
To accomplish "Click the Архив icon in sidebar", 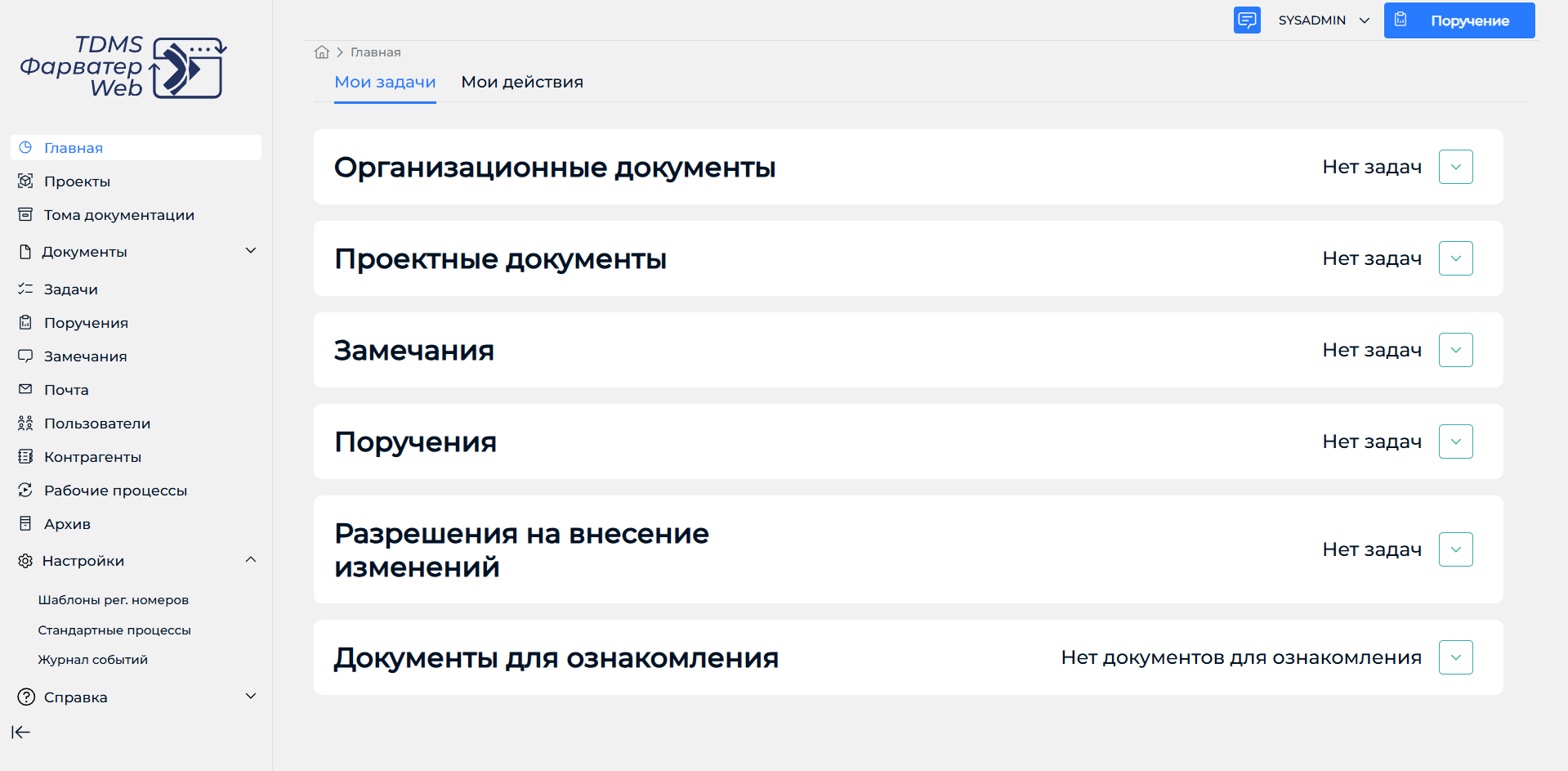I will (x=25, y=523).
